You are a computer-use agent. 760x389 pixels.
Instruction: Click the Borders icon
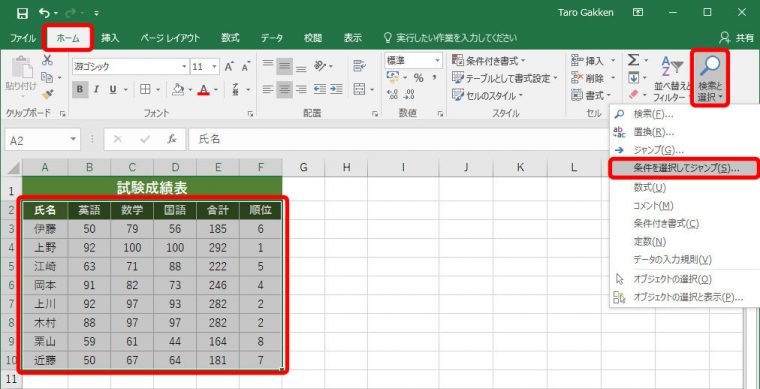pyautogui.click(x=145, y=89)
